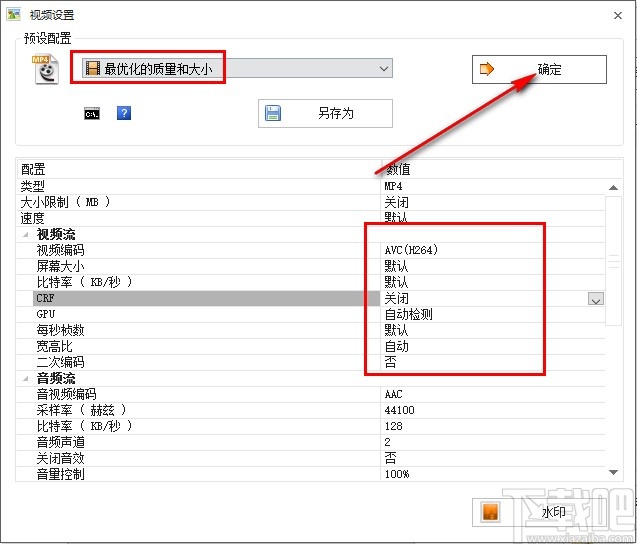The width and height of the screenshot is (637, 544).
Task: Click the 2 value of 音频声道
Action: click(x=388, y=442)
